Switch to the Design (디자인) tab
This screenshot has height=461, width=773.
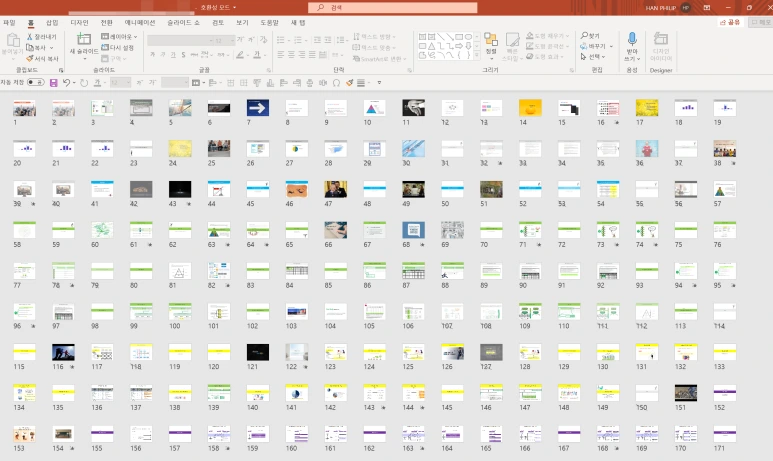(x=79, y=23)
